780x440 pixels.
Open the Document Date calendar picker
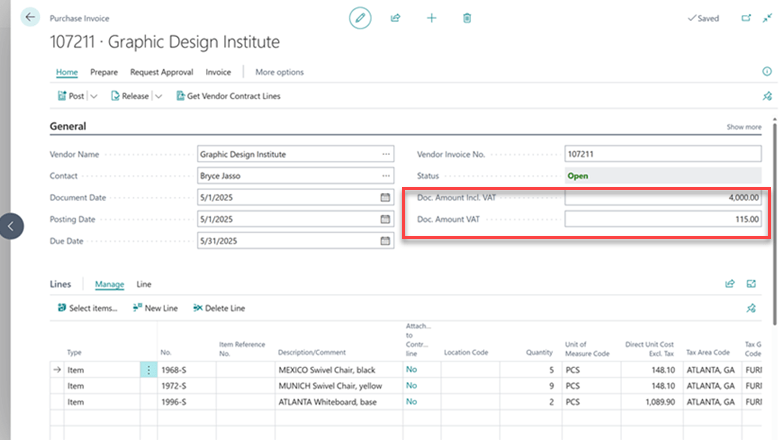385,198
